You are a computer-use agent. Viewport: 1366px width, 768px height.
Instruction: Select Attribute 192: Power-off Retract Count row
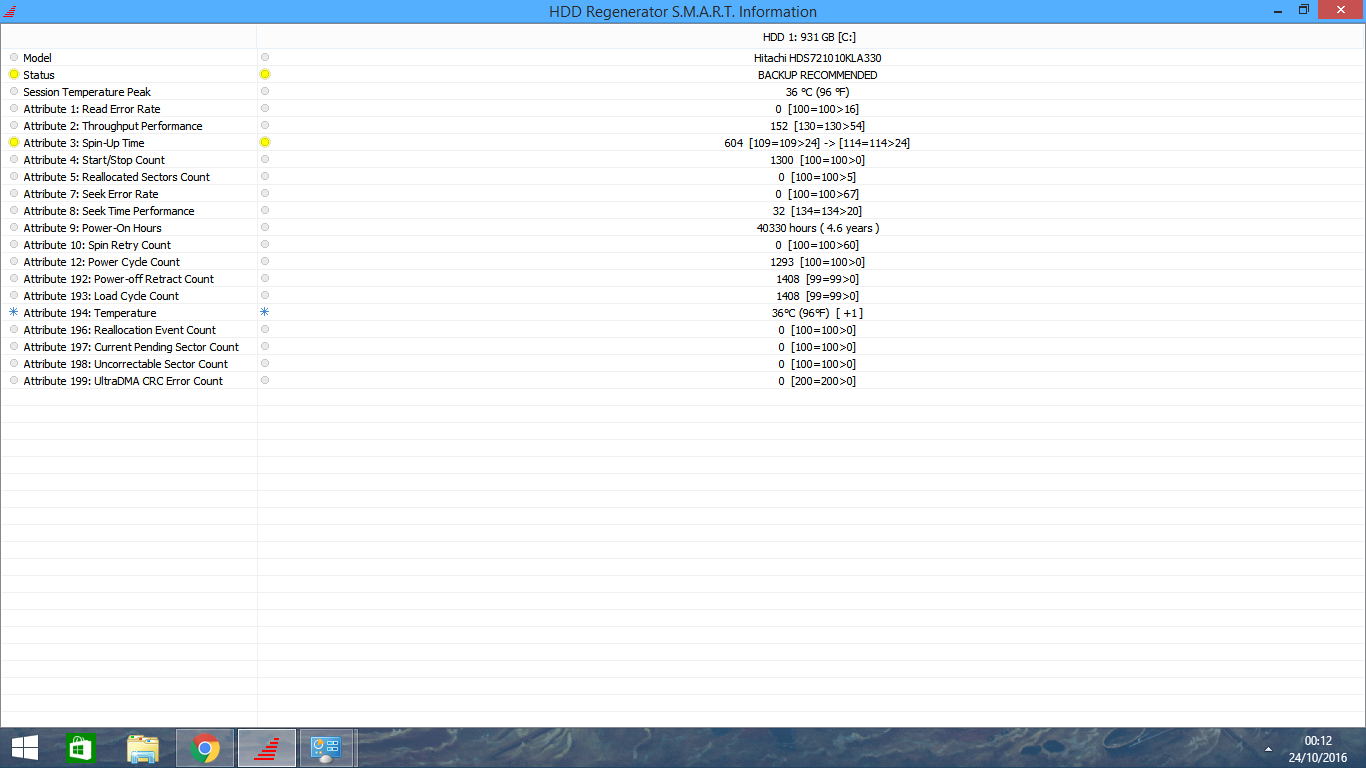tap(119, 279)
